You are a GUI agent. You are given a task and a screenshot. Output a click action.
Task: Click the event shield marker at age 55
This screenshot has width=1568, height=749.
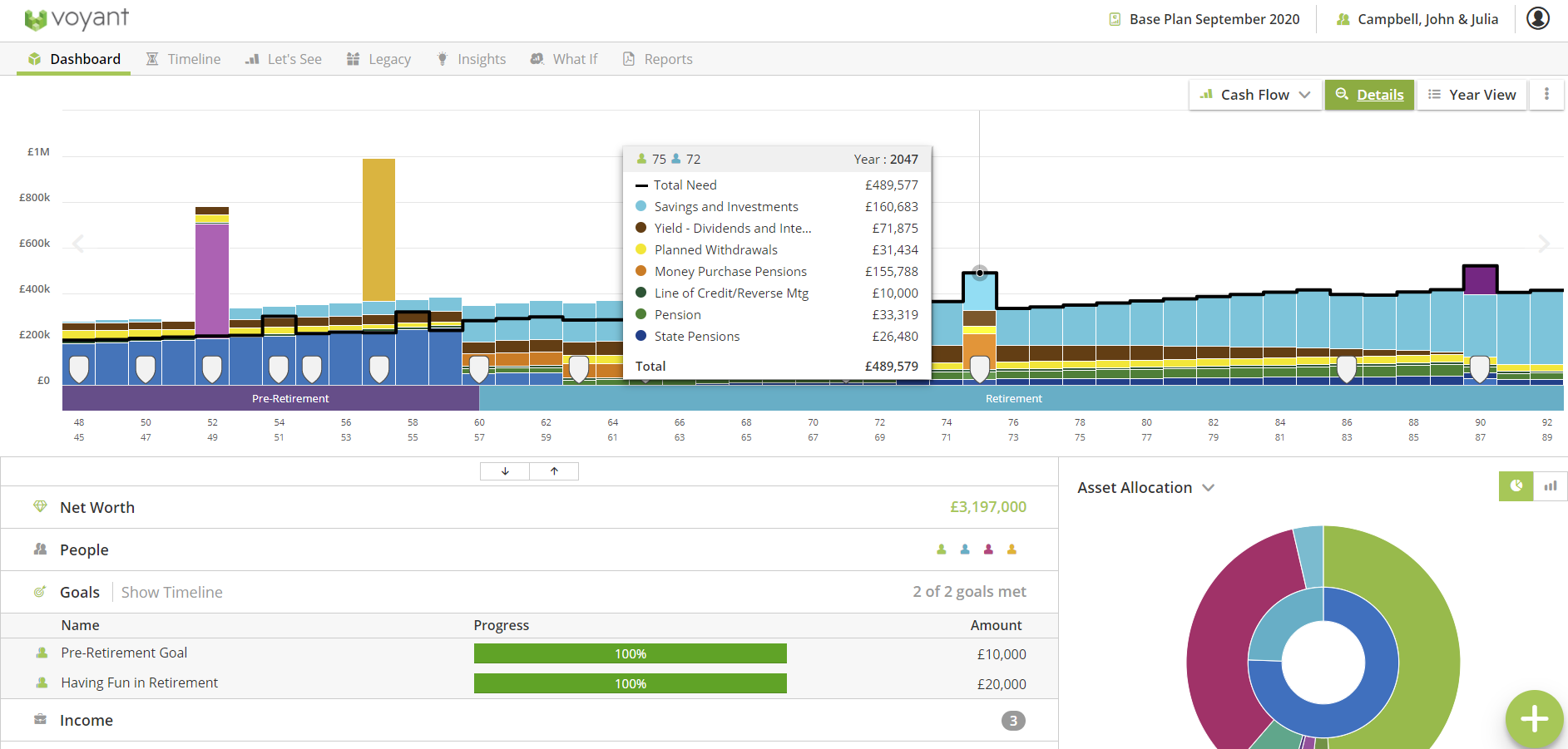[312, 368]
